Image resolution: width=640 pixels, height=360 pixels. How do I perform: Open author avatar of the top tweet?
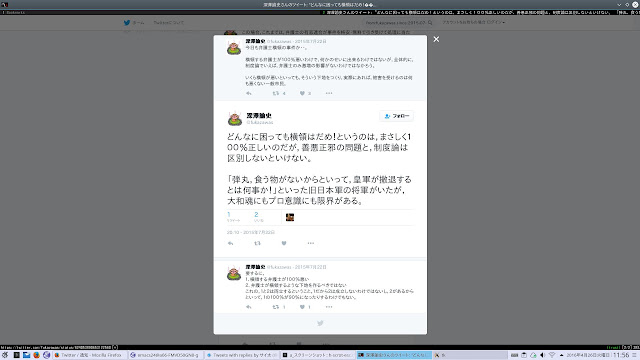(234, 47)
